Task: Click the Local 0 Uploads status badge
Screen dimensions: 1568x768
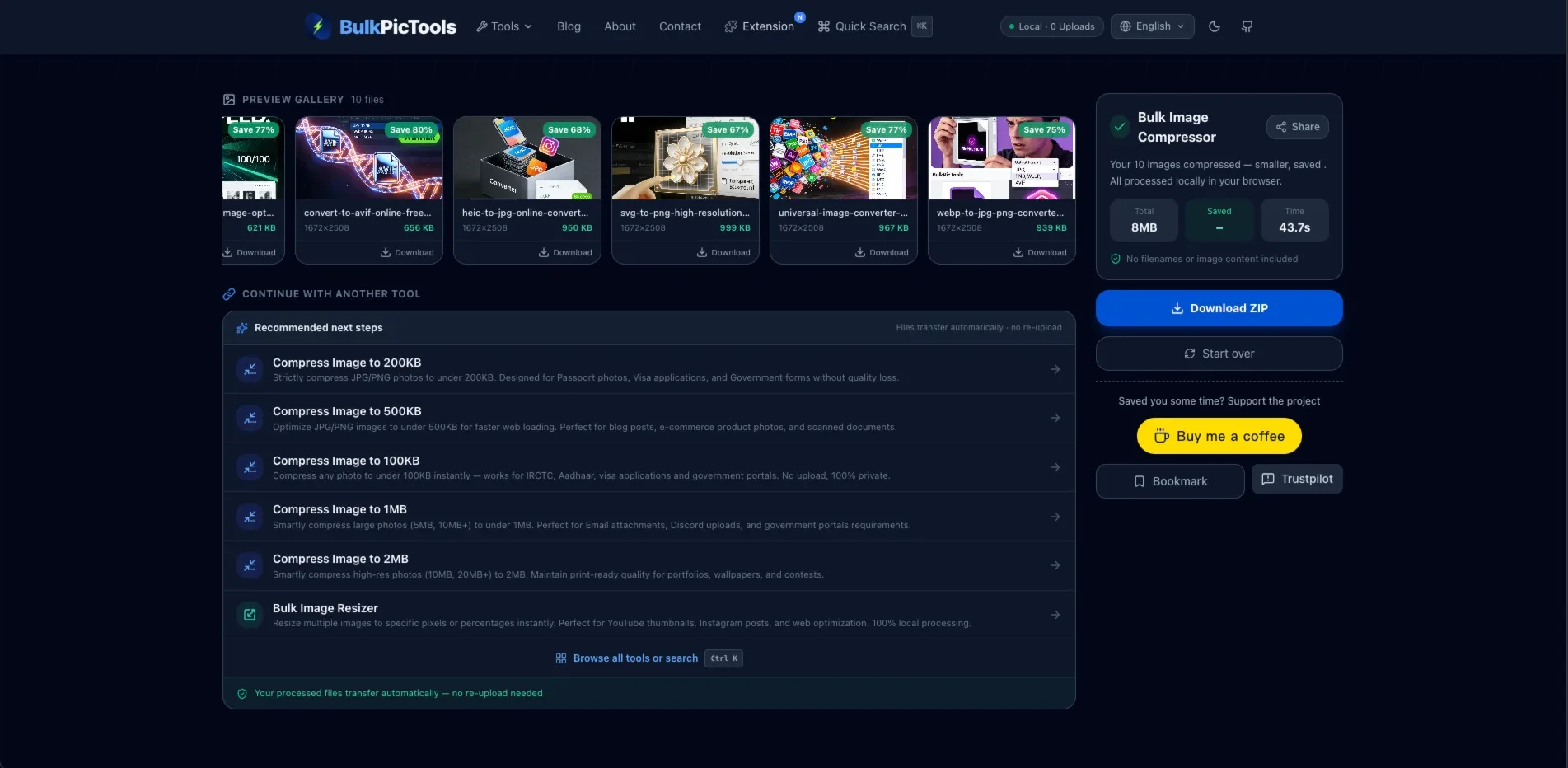Action: [1051, 26]
